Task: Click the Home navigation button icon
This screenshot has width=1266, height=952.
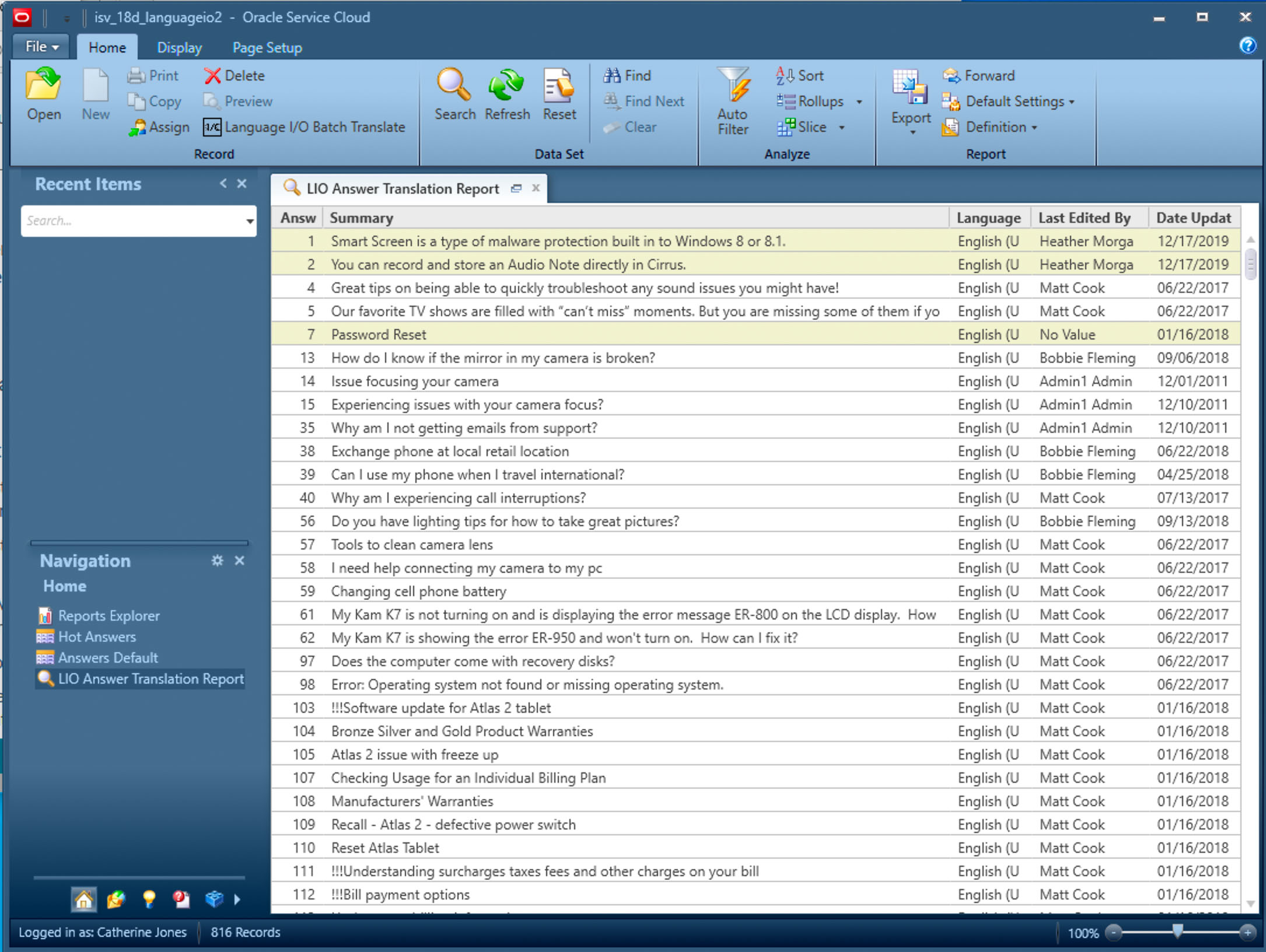Action: pos(83,899)
